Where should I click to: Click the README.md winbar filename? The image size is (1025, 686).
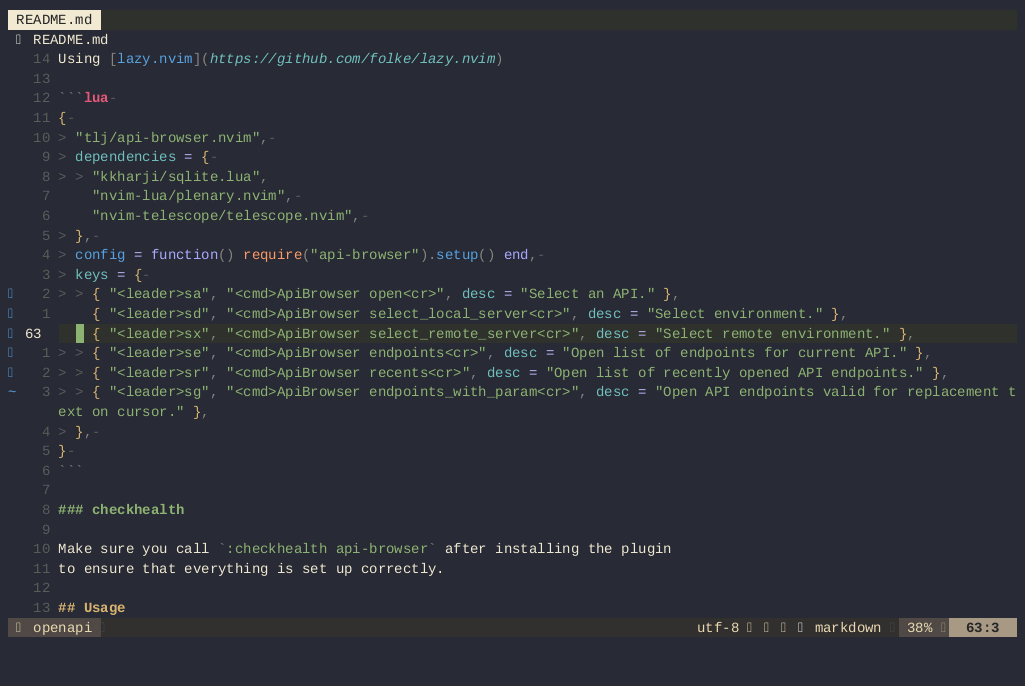click(x=71, y=39)
